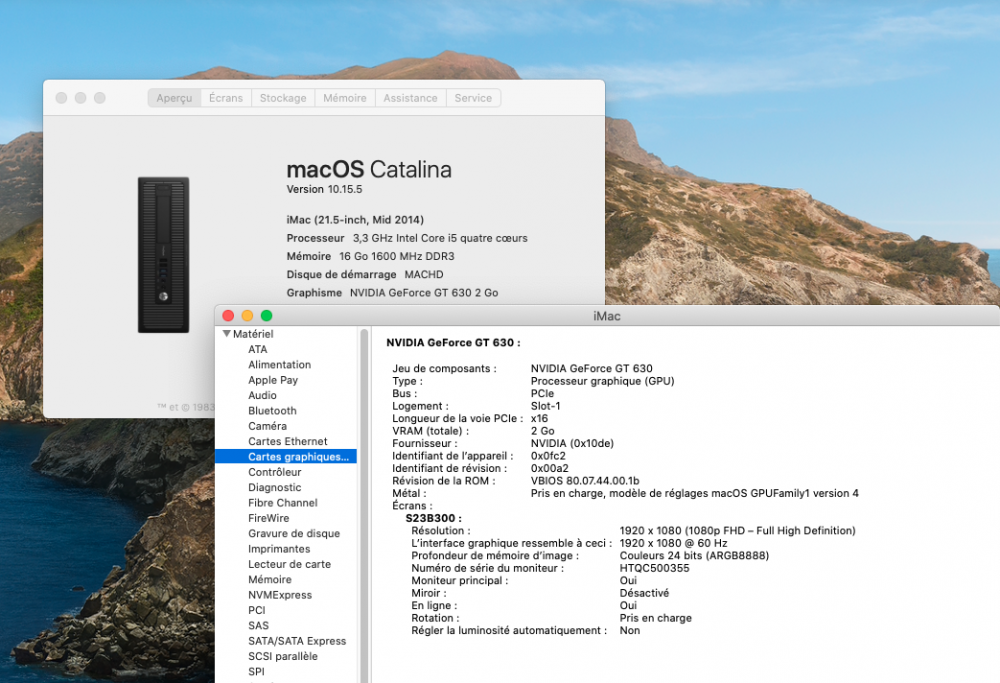This screenshot has width=1000, height=683.
Task: Select NVMExpress in the sidebar
Action: click(x=280, y=594)
